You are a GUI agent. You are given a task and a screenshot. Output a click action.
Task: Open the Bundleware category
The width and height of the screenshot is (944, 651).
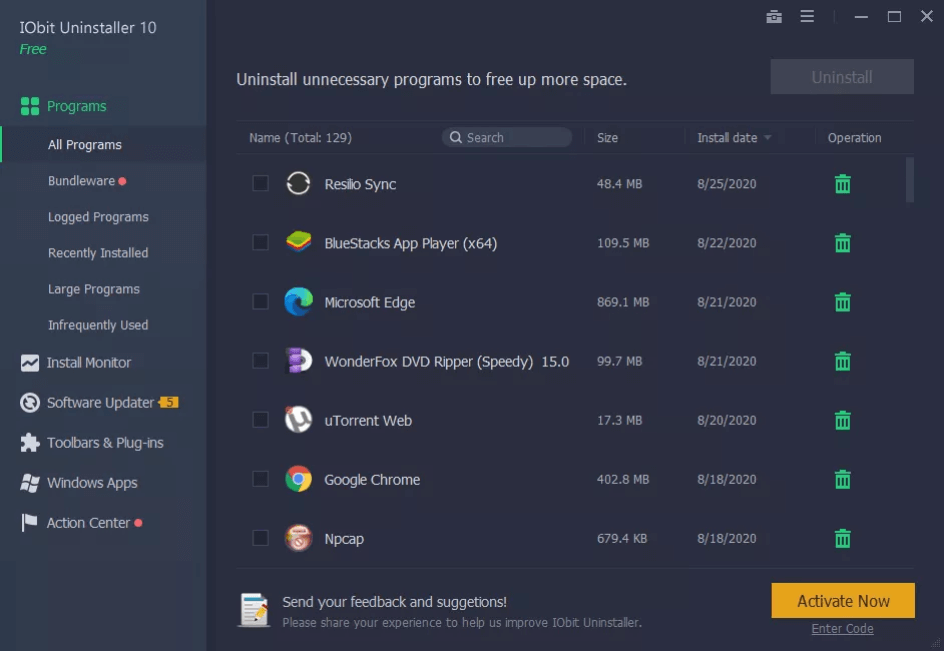81,181
